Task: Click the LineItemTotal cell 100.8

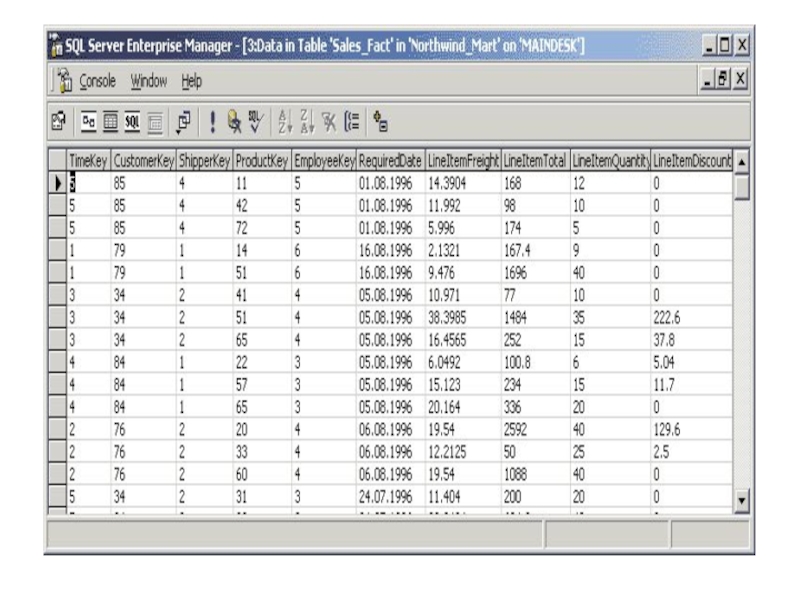Action: pyautogui.click(x=535, y=362)
